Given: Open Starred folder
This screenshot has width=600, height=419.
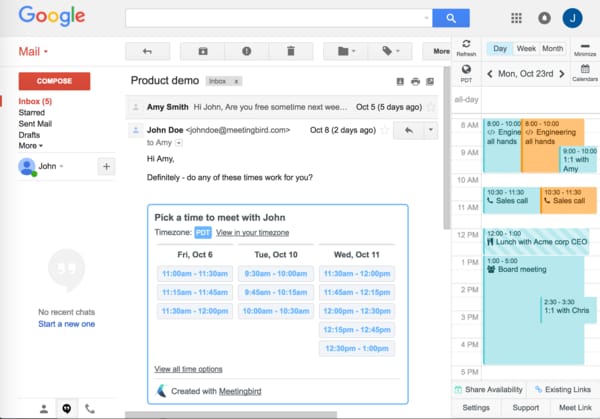Looking at the screenshot, I should point(32,112).
